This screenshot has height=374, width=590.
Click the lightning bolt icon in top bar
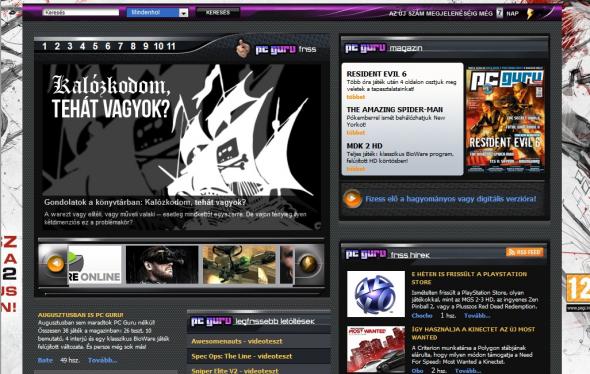click(530, 14)
